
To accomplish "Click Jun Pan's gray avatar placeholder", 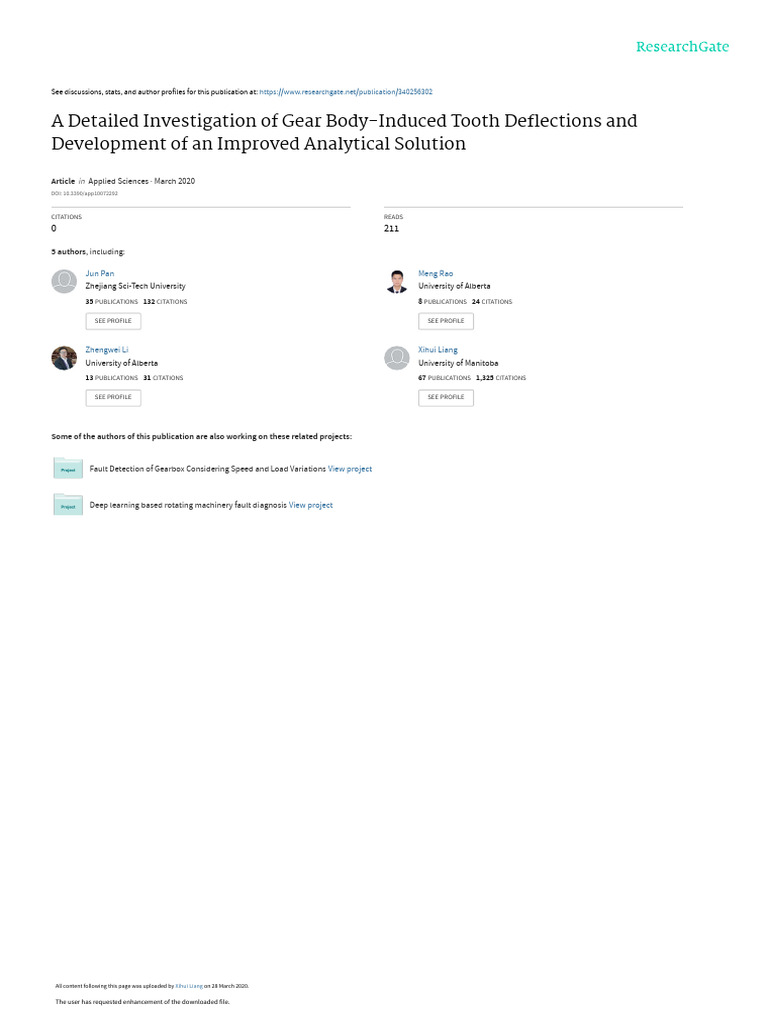I will pos(64,281).
